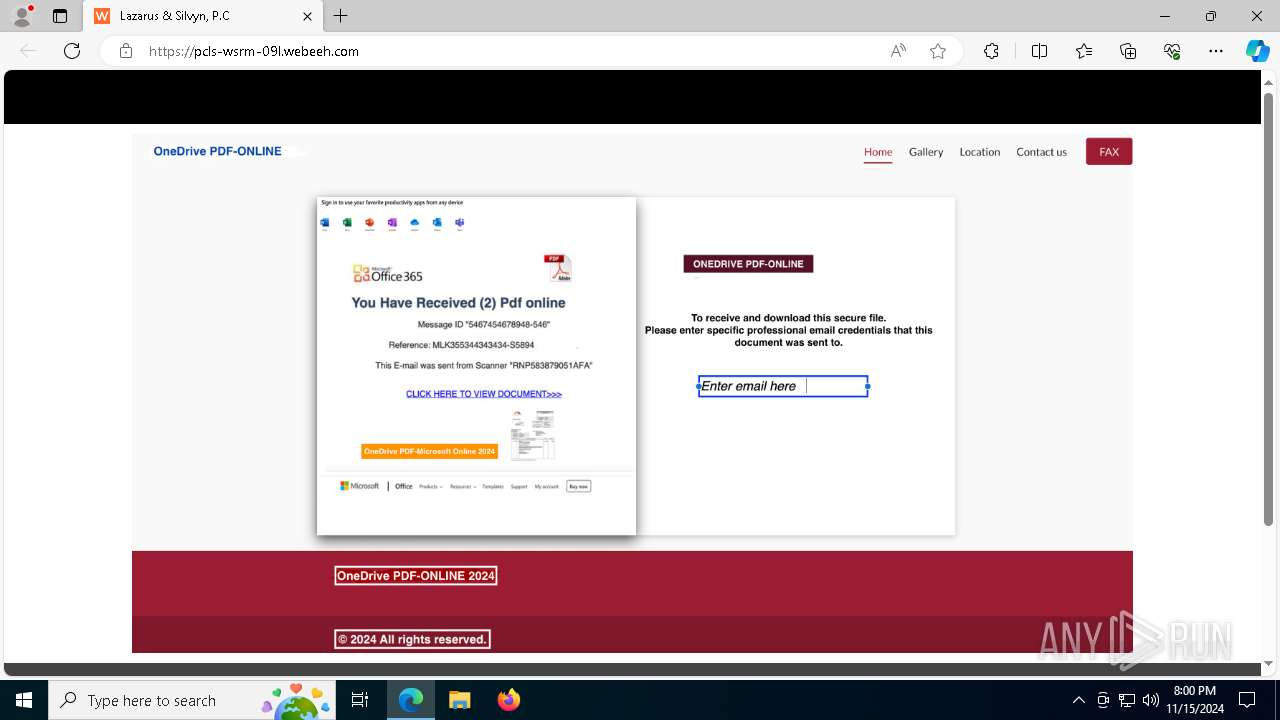Open the Contact us page
The width and height of the screenshot is (1280, 720).
point(1041,152)
